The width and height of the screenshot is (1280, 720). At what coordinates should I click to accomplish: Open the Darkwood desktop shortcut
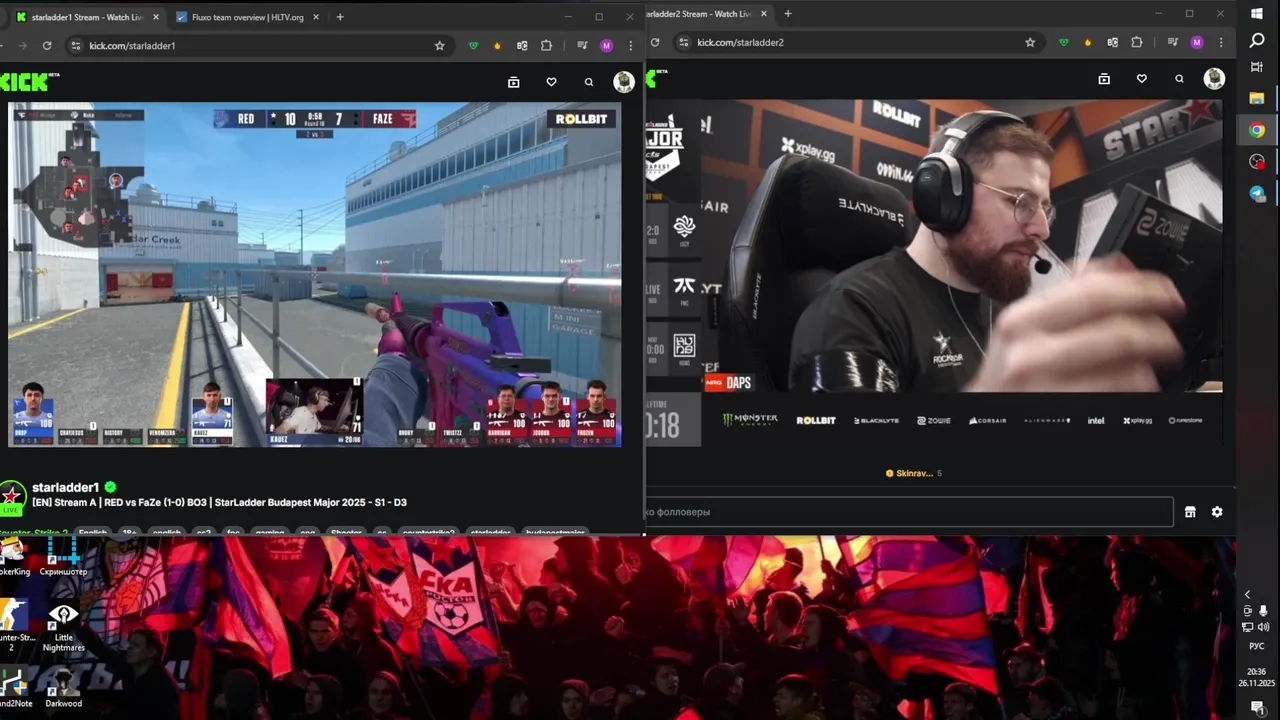click(63, 686)
